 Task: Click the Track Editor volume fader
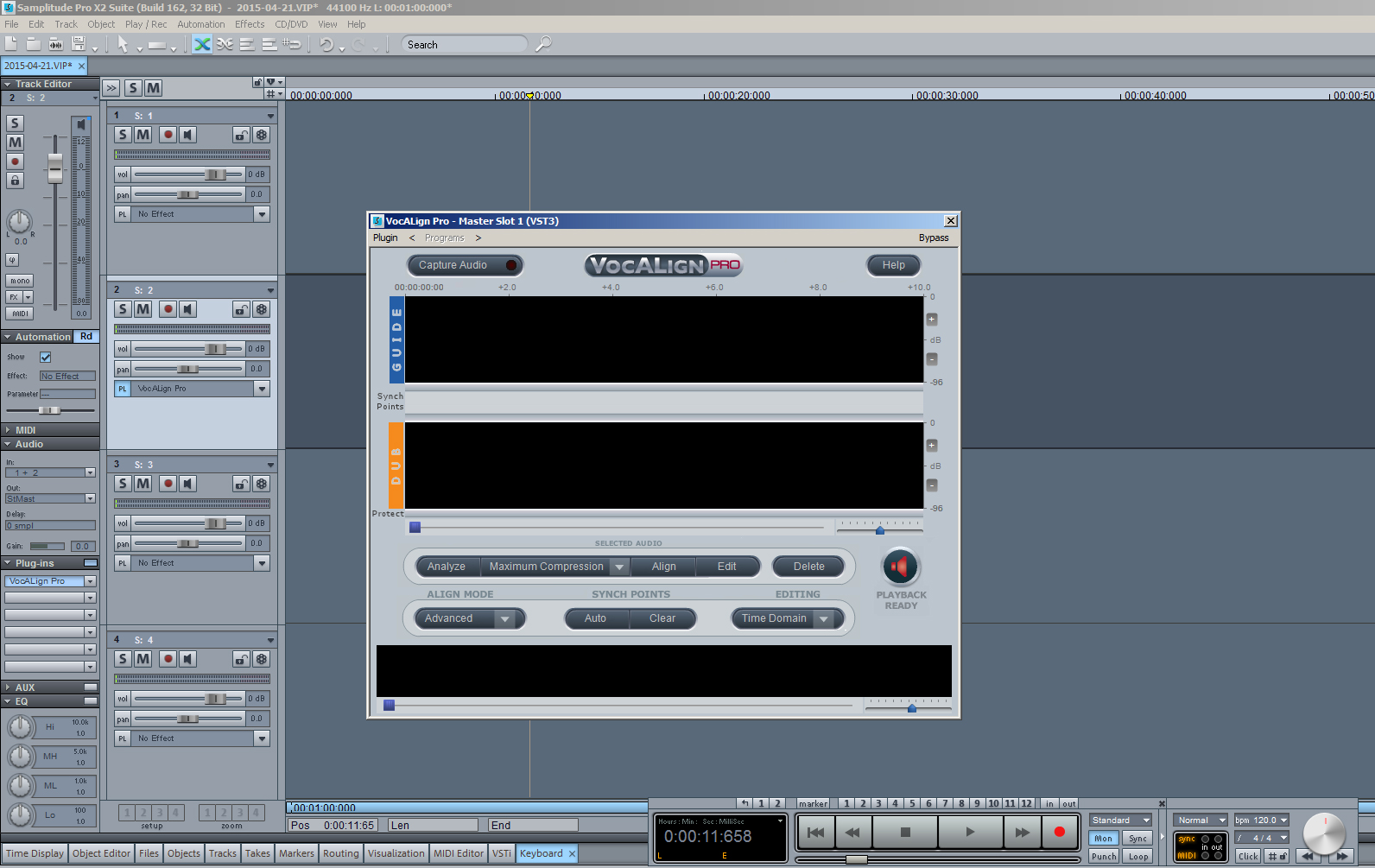(55, 168)
